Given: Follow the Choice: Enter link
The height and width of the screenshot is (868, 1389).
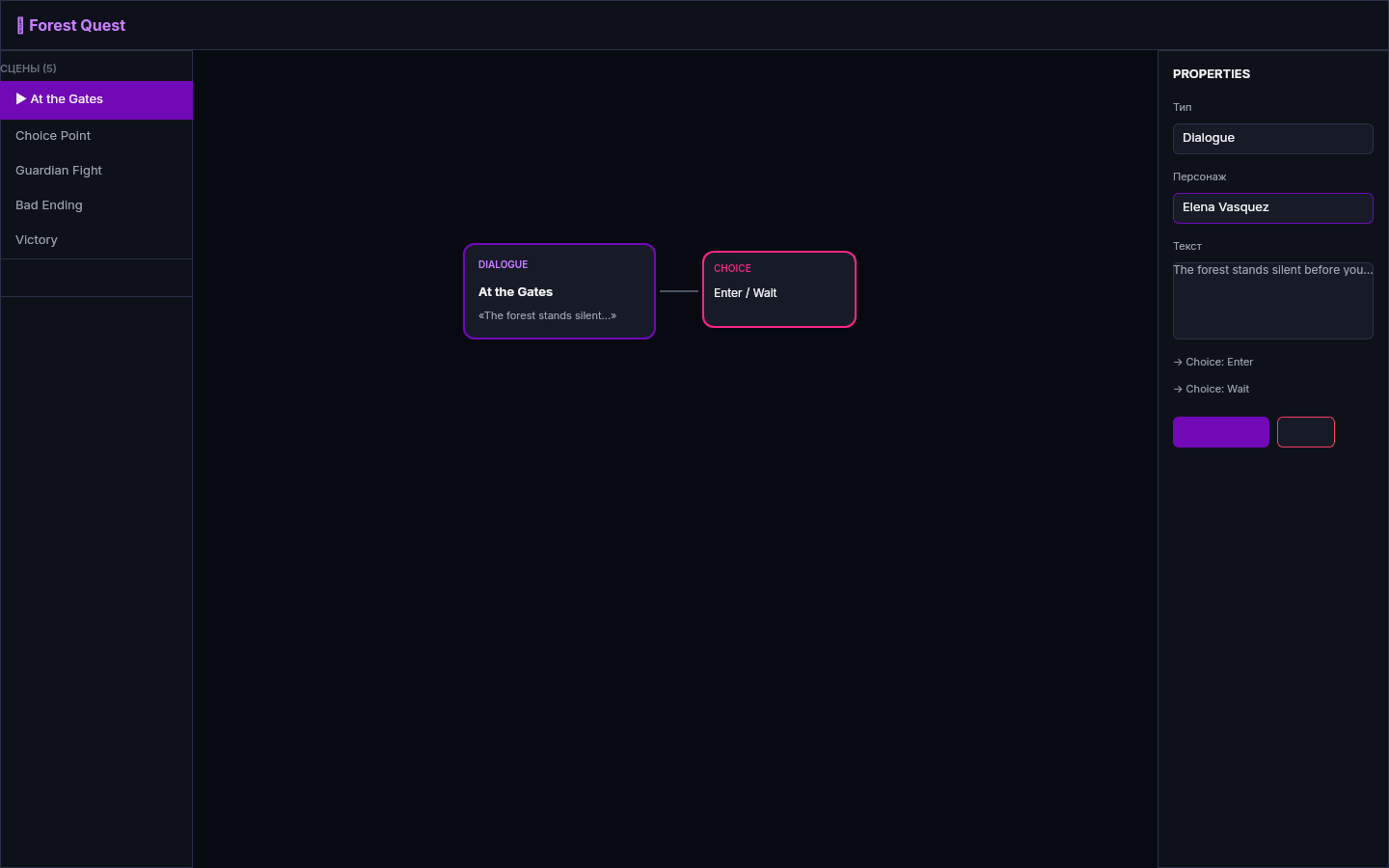Looking at the screenshot, I should point(1213,363).
